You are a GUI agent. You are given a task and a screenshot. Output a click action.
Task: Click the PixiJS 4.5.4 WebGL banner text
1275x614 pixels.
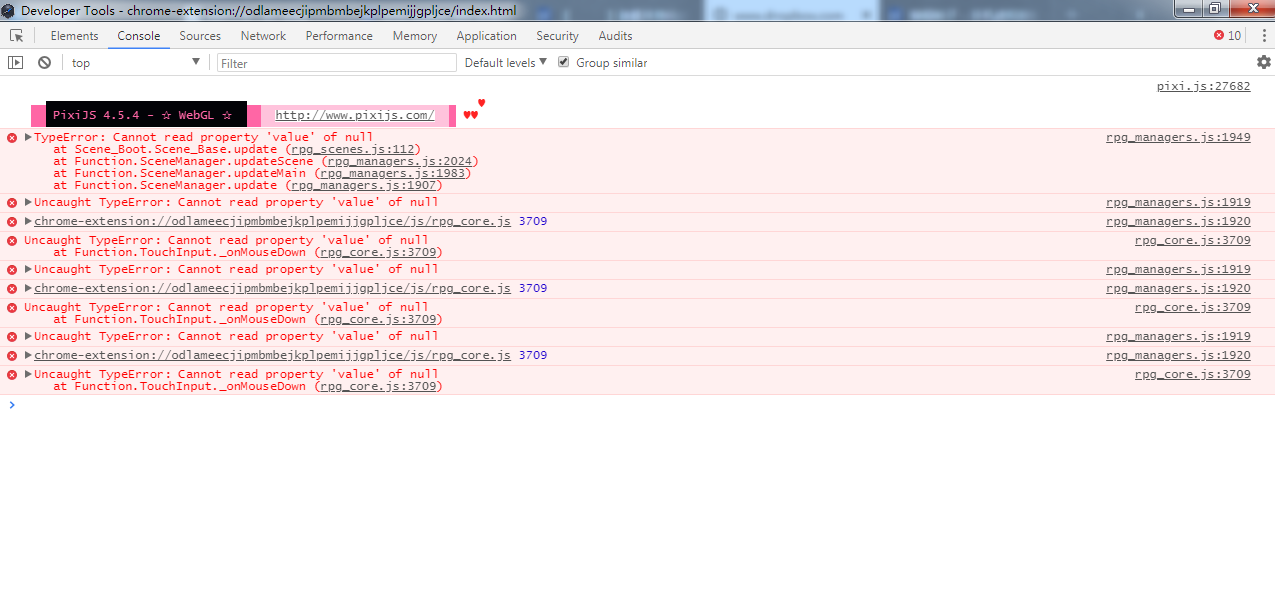pos(143,115)
